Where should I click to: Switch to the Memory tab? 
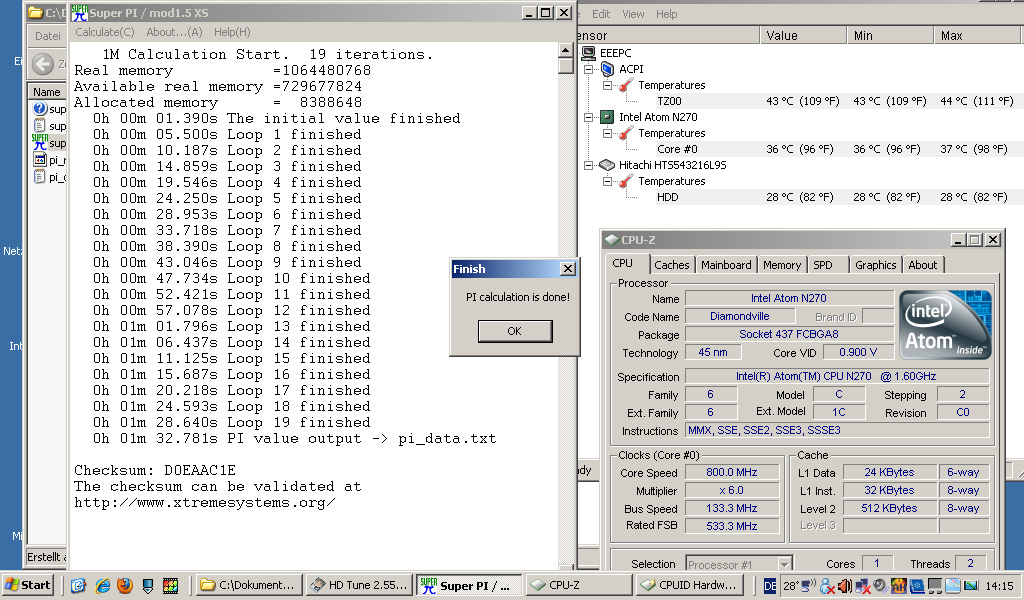click(x=782, y=264)
